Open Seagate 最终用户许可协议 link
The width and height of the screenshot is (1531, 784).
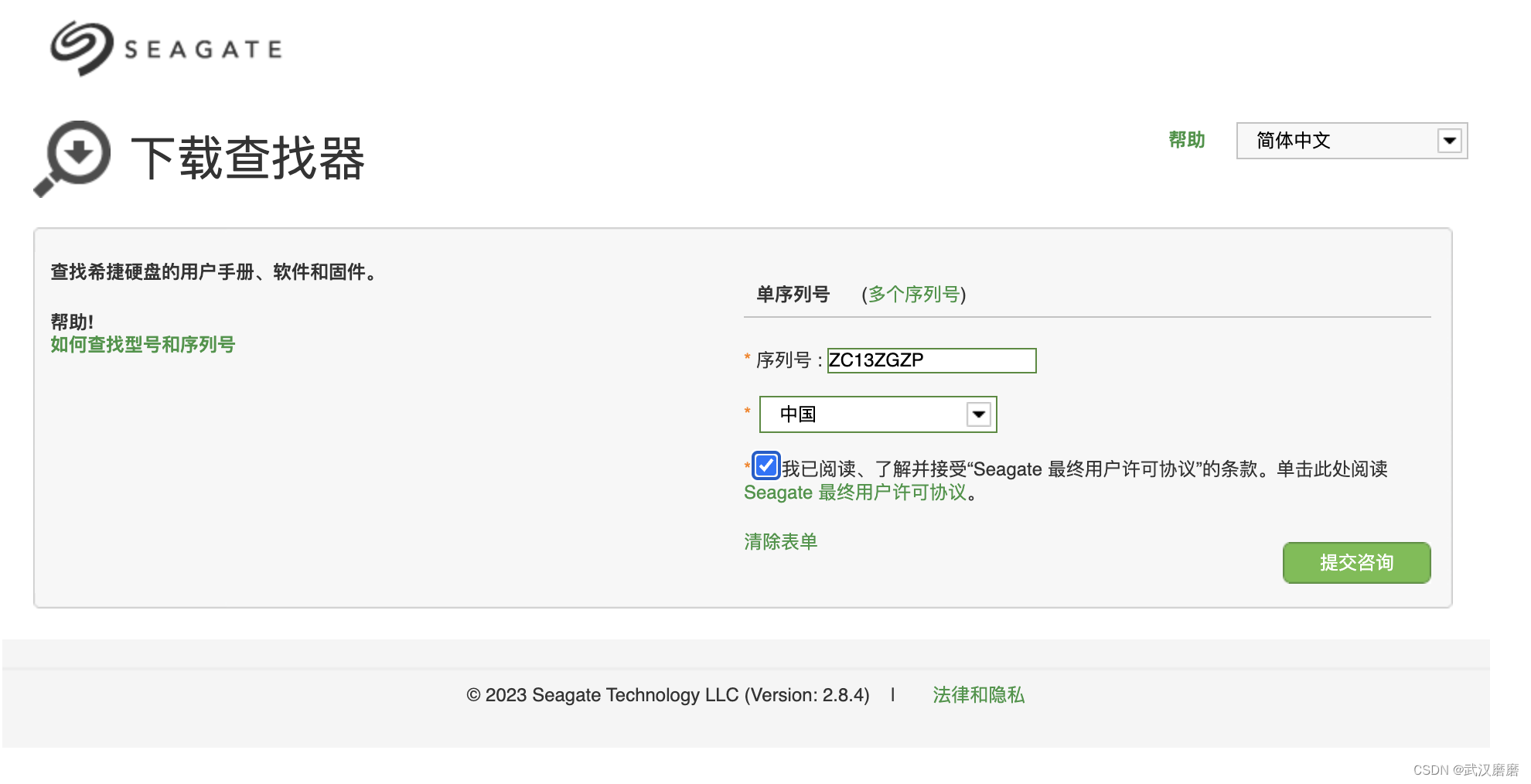pyautogui.click(x=855, y=493)
